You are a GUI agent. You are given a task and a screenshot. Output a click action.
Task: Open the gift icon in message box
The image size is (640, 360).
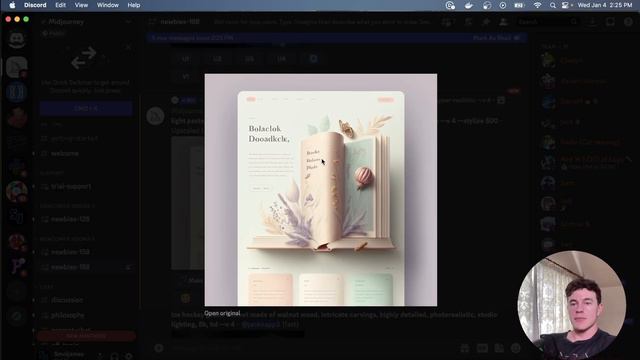(x=465, y=348)
